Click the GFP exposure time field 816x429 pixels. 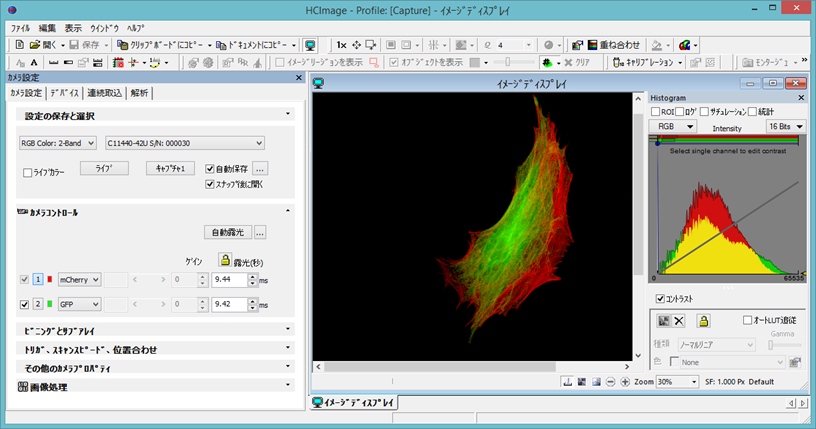point(230,304)
